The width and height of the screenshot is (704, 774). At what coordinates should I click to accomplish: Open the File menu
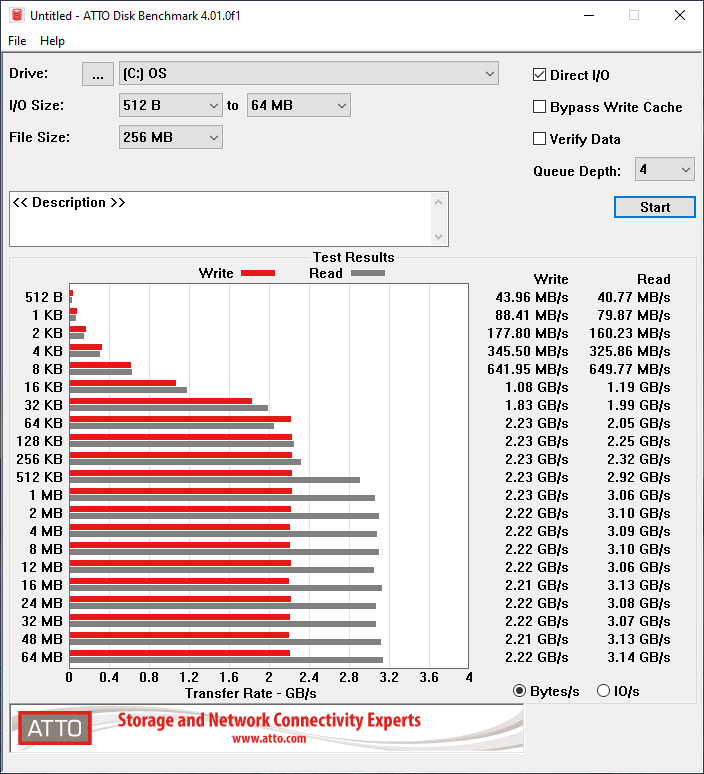(x=17, y=41)
